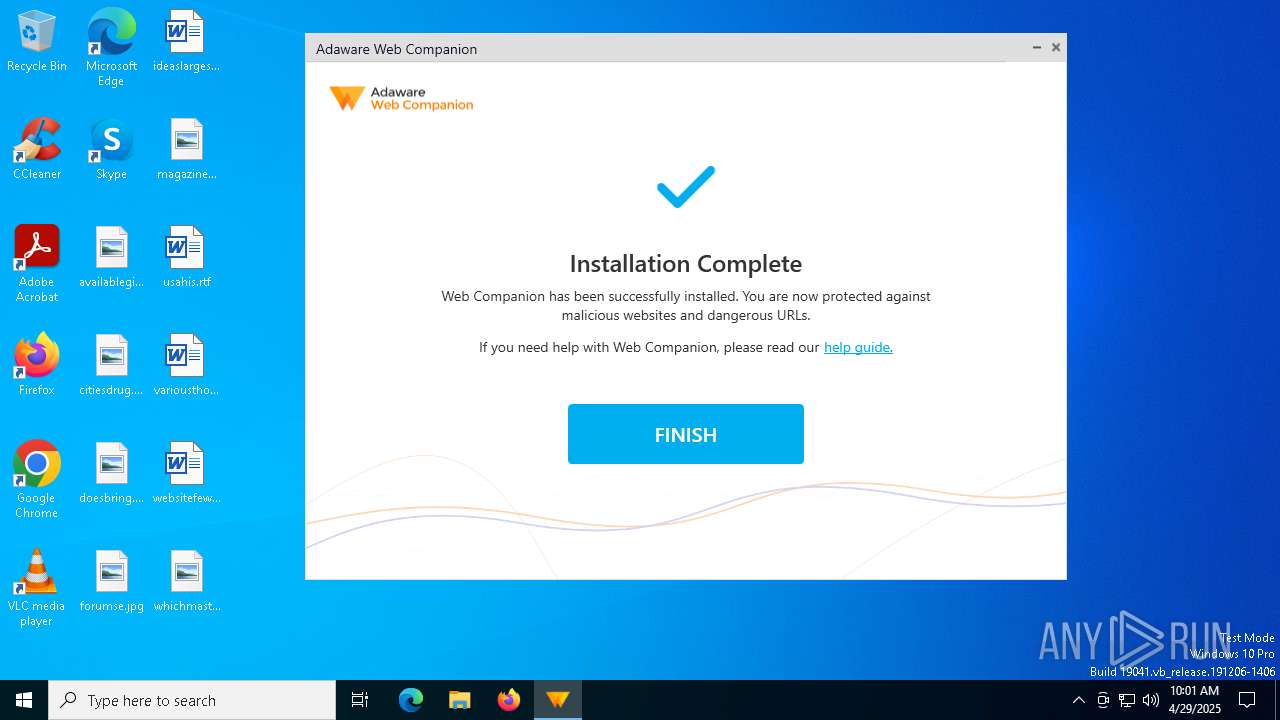Open the help guide link
This screenshot has height=720, width=1280.
(x=858, y=347)
